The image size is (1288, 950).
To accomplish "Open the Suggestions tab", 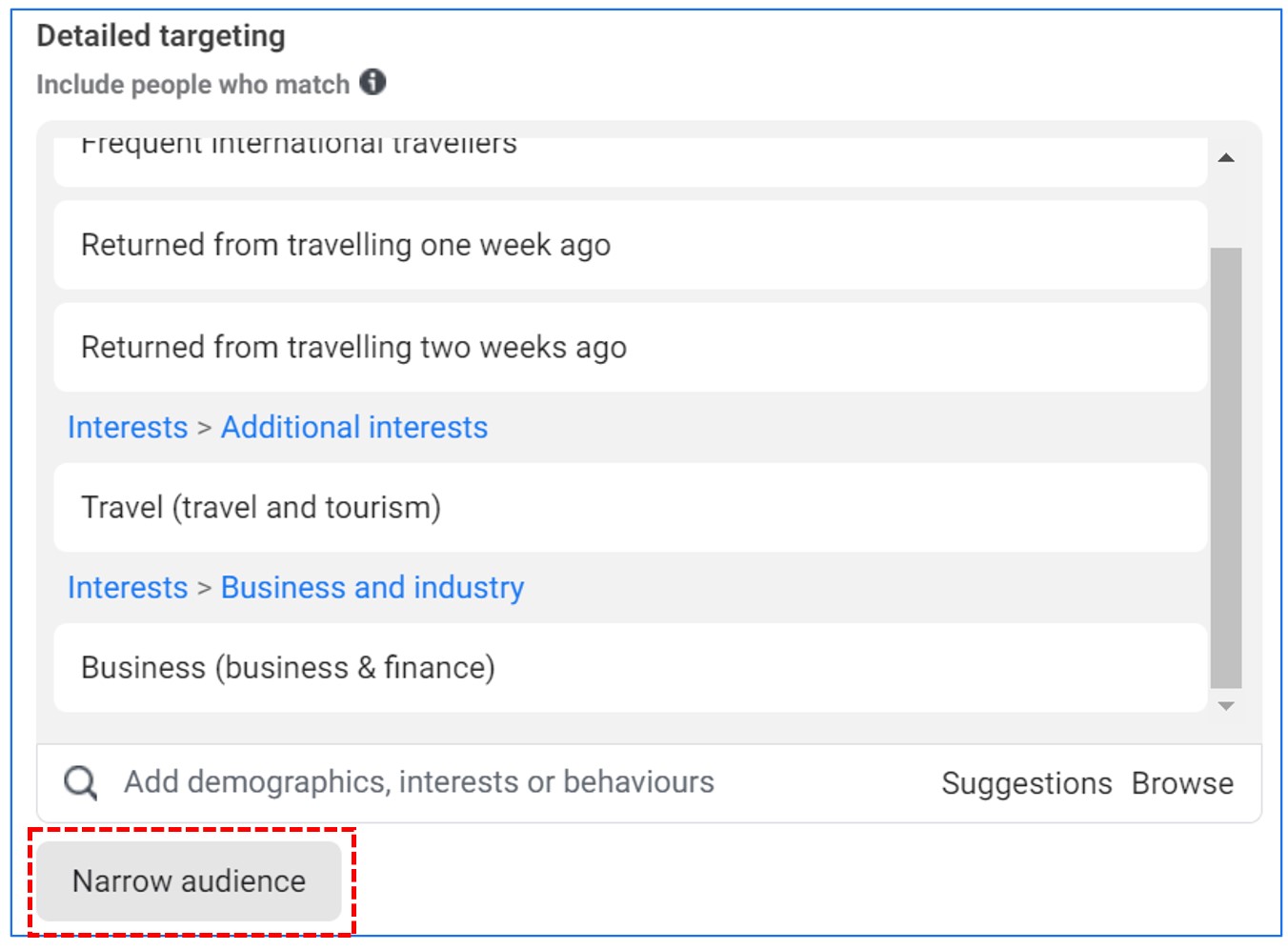I will click(x=1026, y=783).
